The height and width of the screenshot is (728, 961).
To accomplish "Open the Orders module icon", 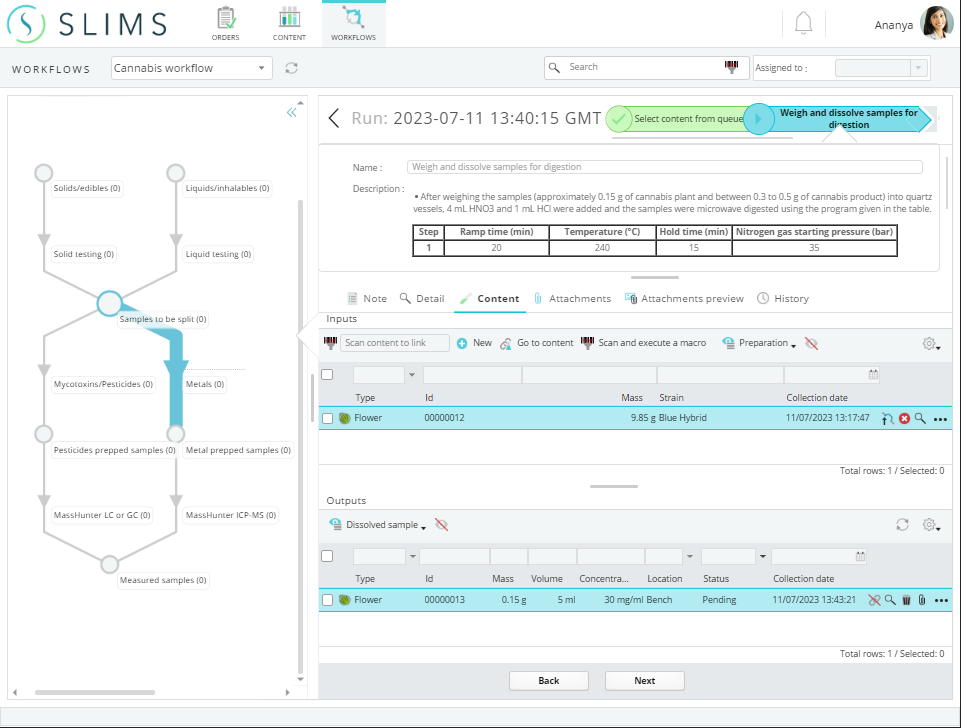I will pyautogui.click(x=225, y=20).
